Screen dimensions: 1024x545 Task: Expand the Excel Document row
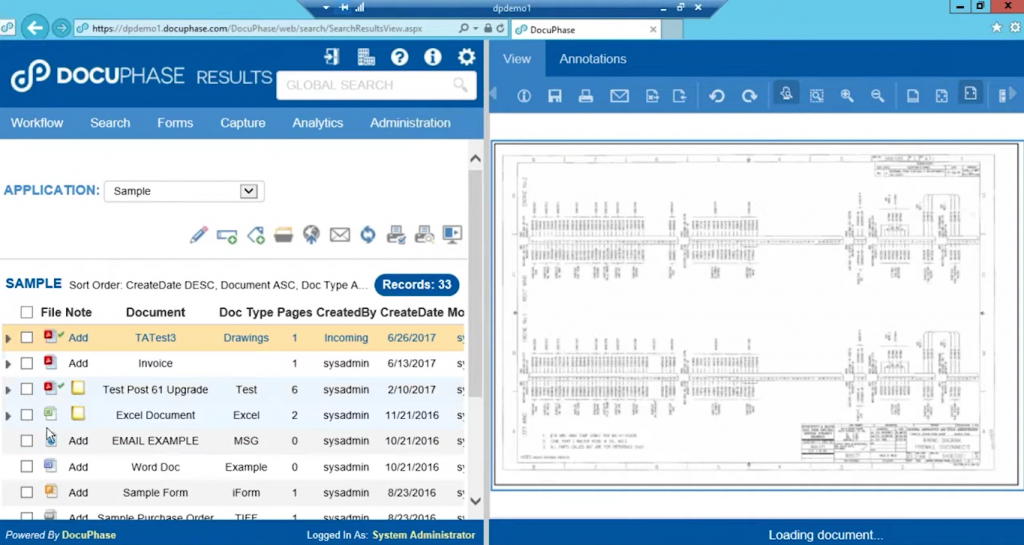pos(9,415)
